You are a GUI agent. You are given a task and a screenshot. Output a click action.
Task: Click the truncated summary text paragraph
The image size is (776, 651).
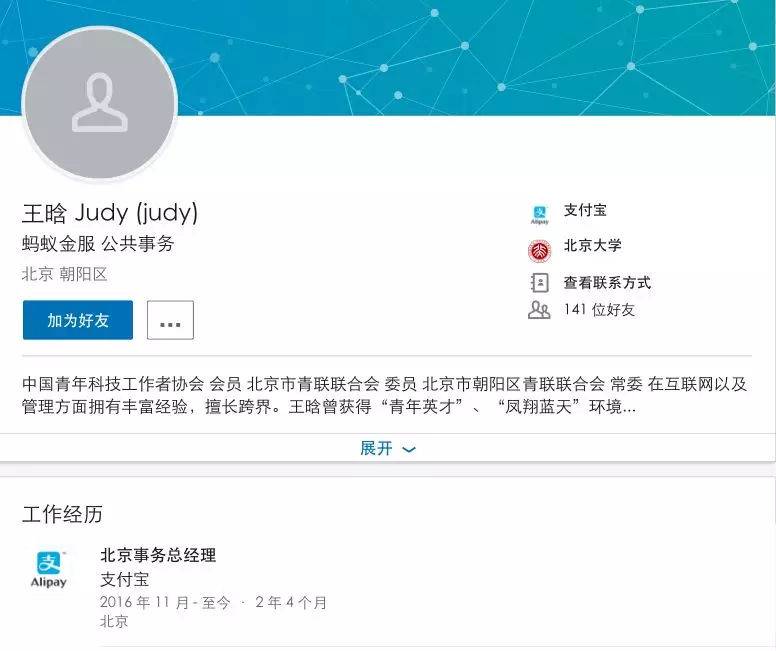[x=385, y=395]
